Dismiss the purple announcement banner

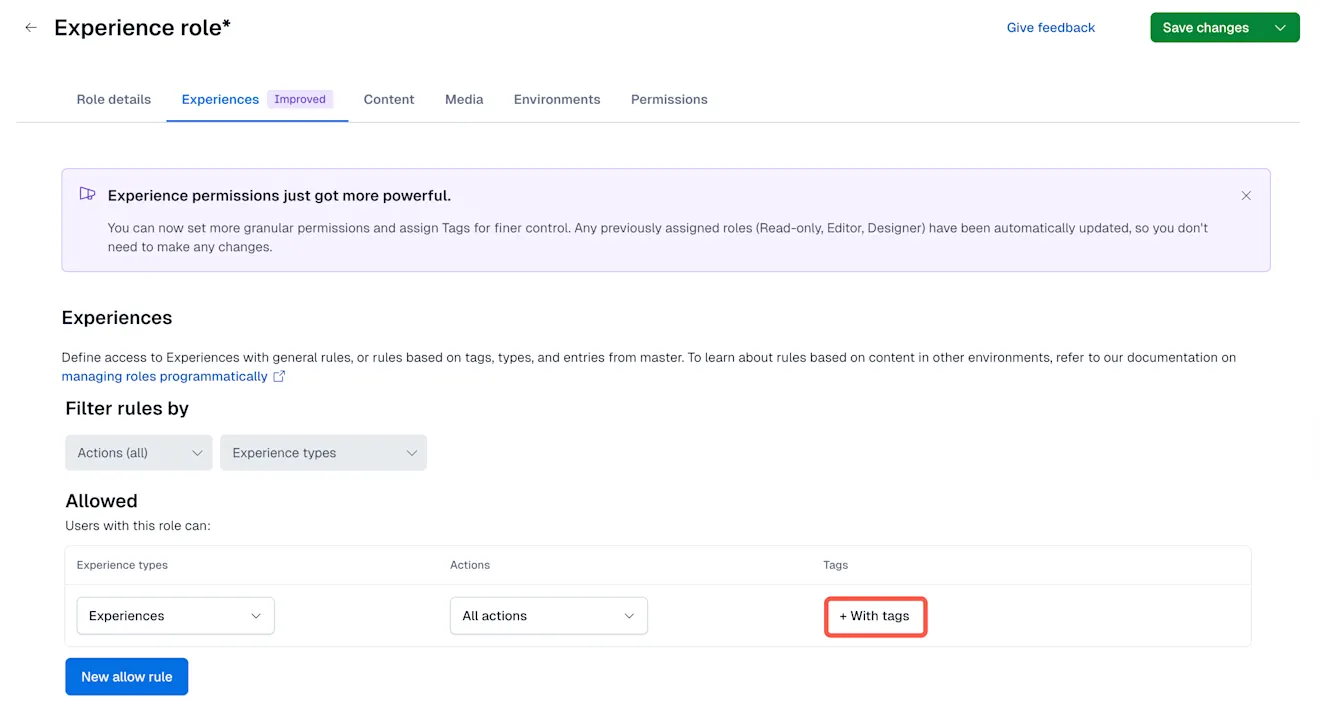(x=1246, y=196)
